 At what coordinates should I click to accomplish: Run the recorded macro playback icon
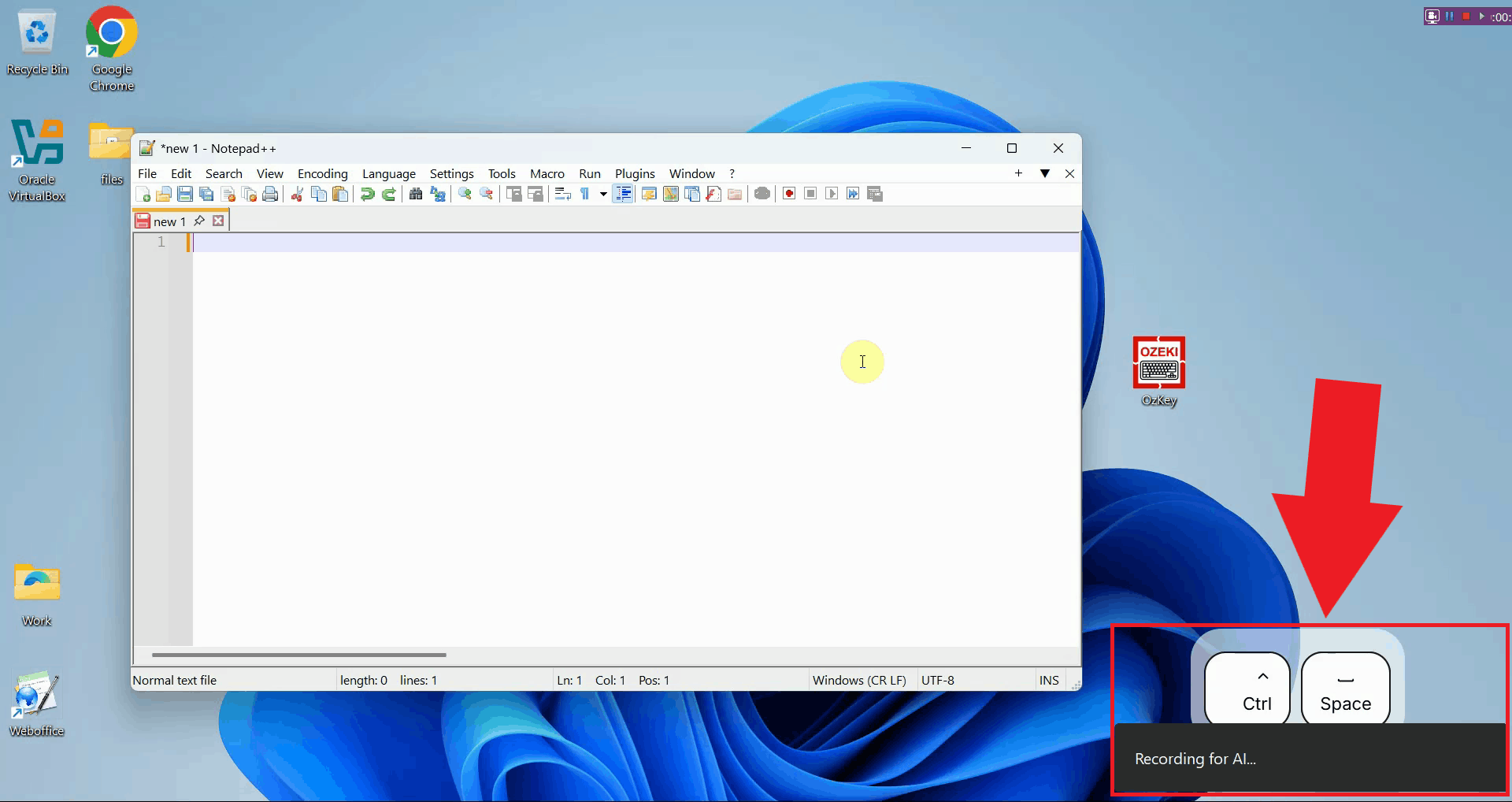832,194
